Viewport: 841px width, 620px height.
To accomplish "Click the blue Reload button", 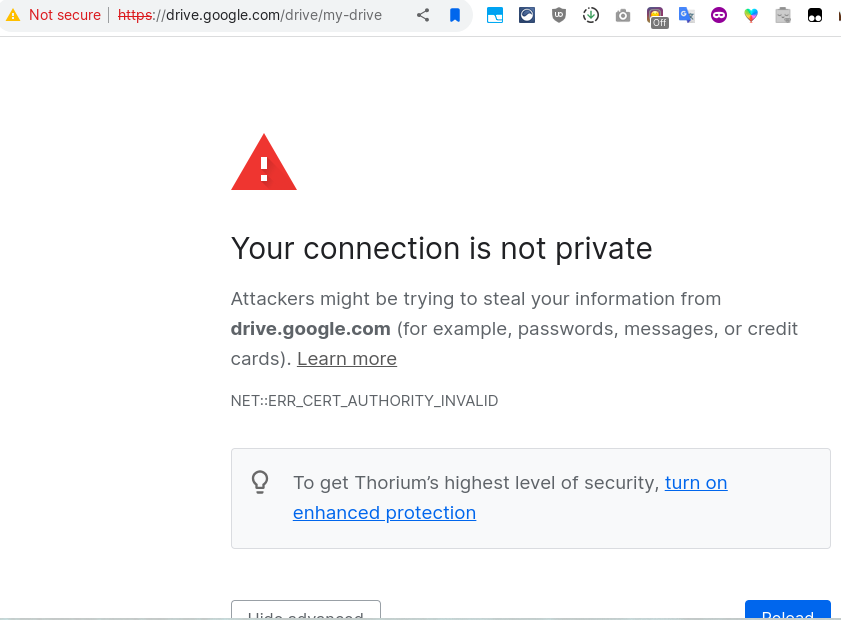I will coord(787,610).
